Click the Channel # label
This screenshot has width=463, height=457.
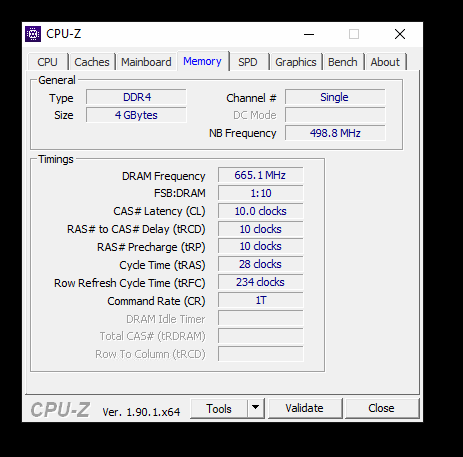point(251,98)
